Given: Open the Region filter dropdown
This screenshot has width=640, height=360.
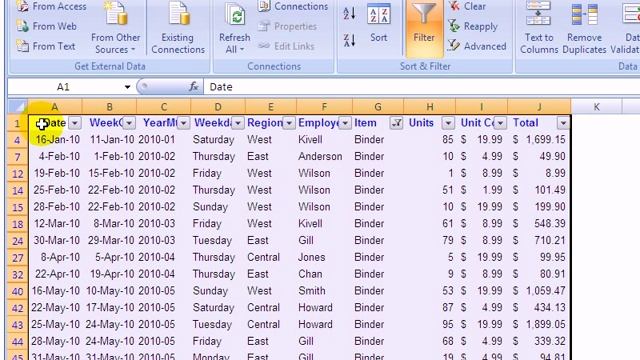Looking at the screenshot, I should [x=289, y=123].
